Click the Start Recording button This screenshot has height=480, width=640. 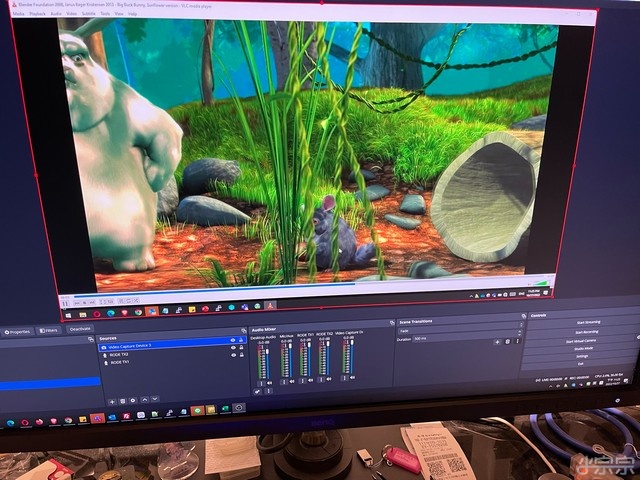point(590,332)
